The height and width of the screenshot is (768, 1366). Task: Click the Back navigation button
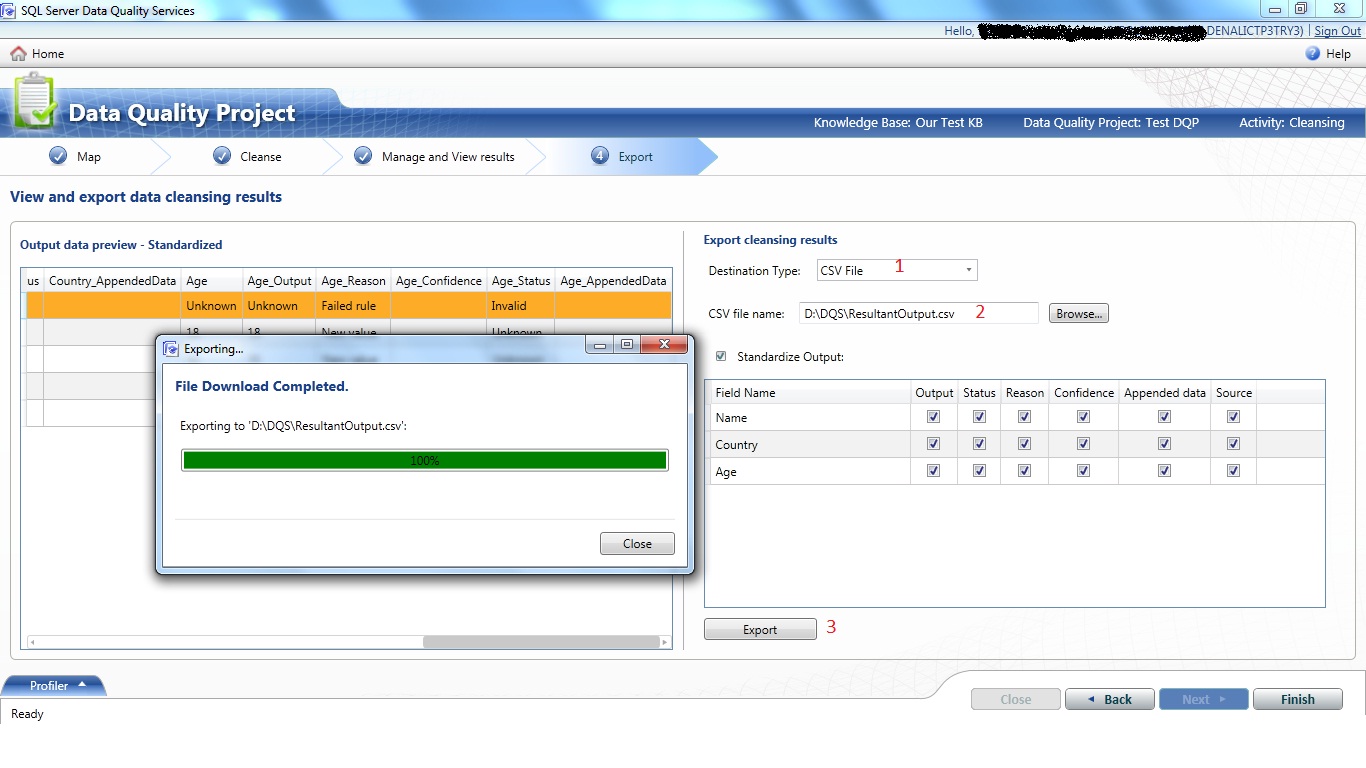[x=1110, y=699]
